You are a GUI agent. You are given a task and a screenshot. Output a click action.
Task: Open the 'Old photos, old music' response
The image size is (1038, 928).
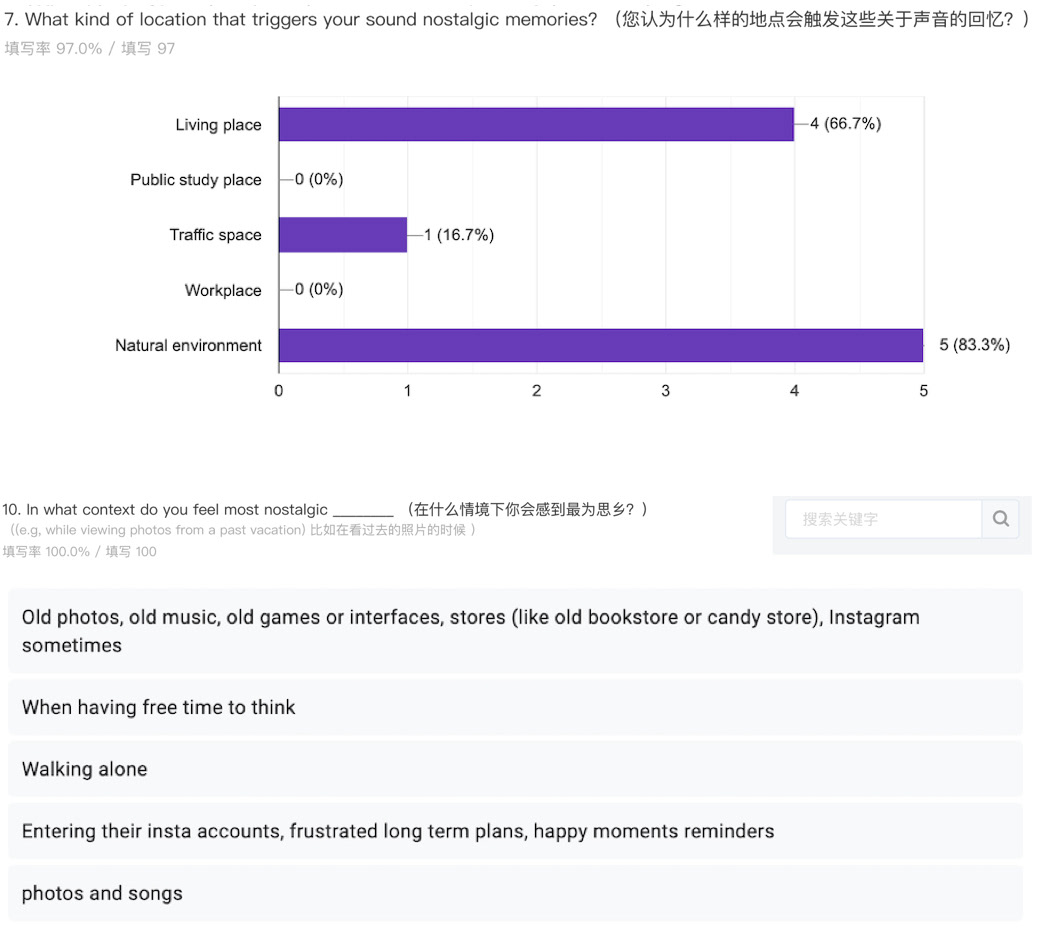coord(515,631)
